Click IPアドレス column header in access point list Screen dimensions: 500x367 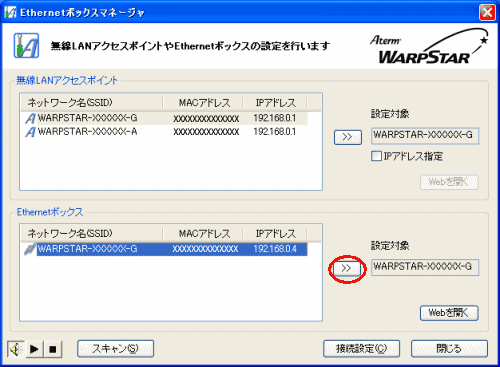click(275, 103)
